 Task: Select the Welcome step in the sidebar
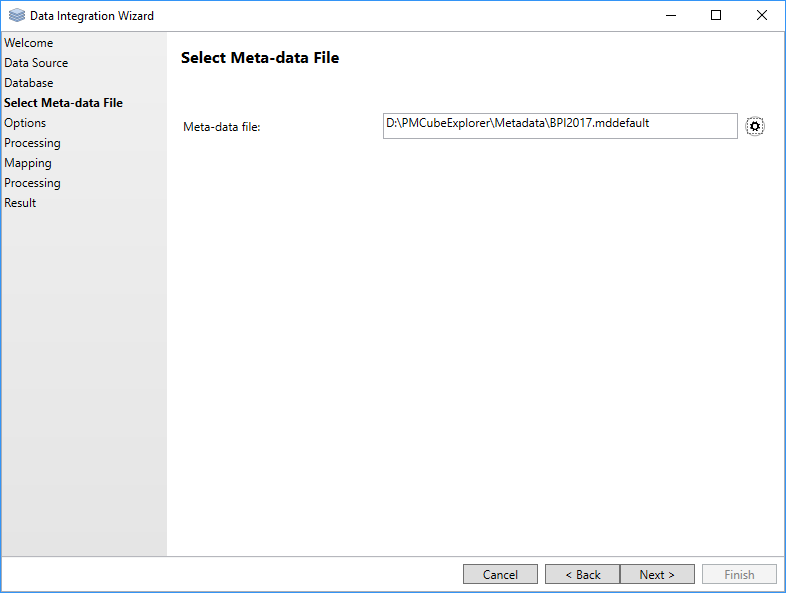pos(29,43)
